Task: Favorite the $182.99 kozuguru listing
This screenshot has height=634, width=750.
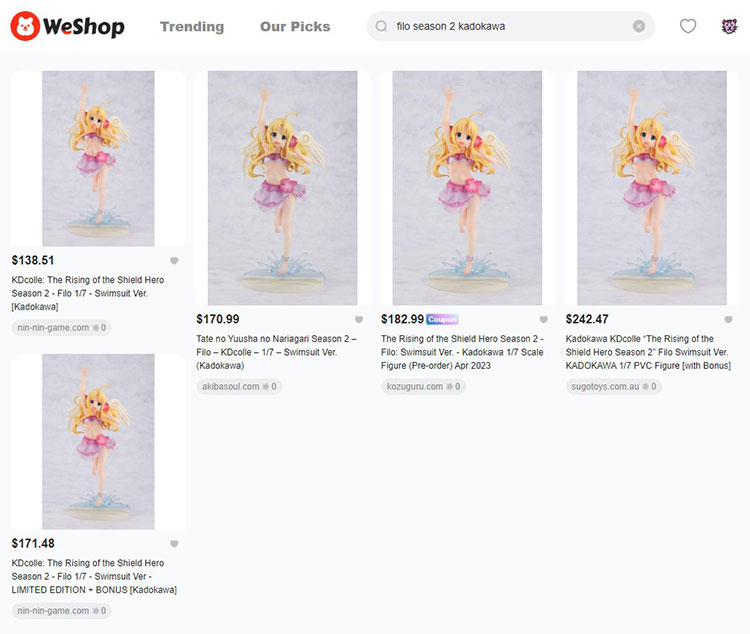Action: 543,319
